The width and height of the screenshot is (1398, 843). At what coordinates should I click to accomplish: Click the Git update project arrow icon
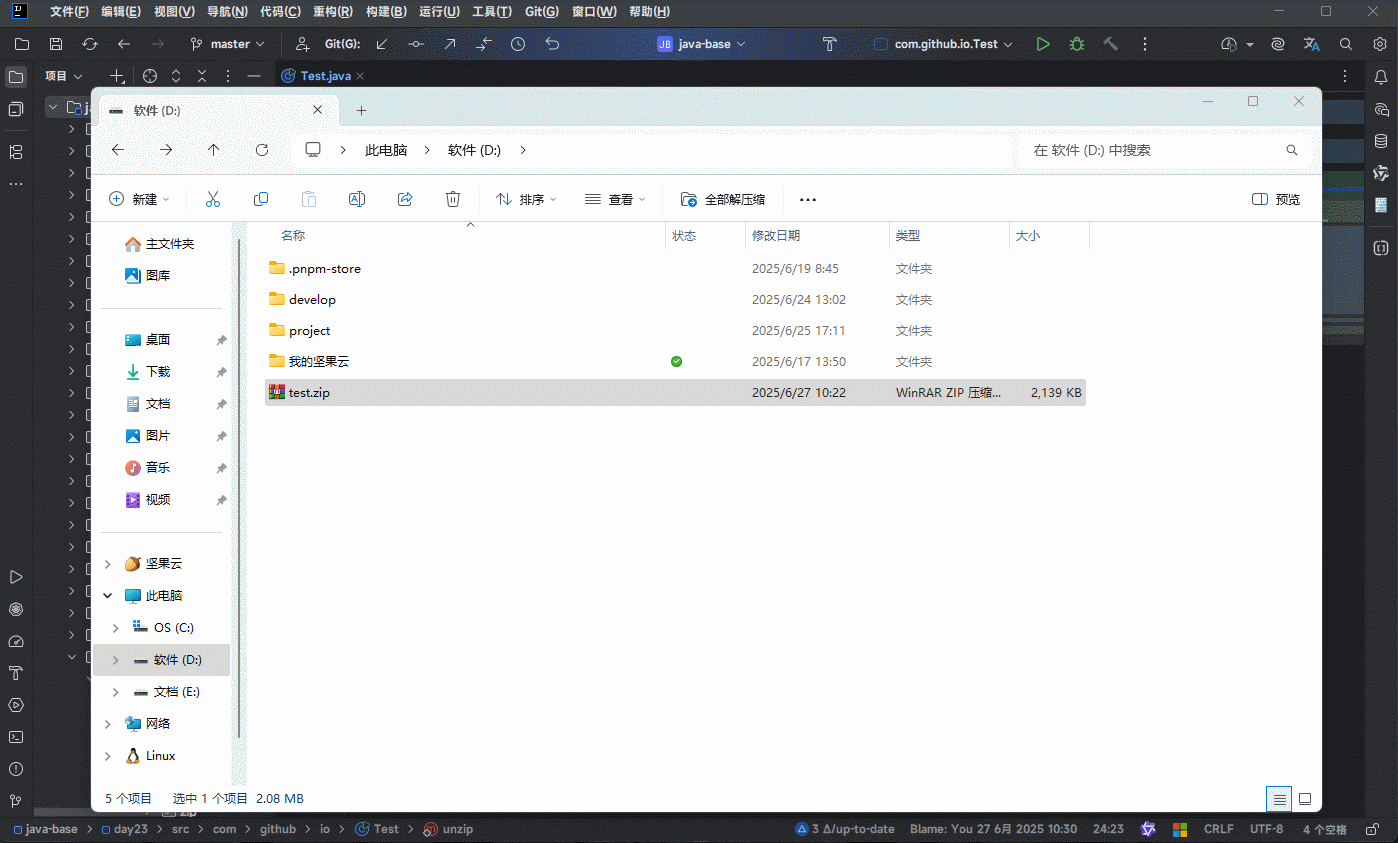pyautogui.click(x=382, y=44)
